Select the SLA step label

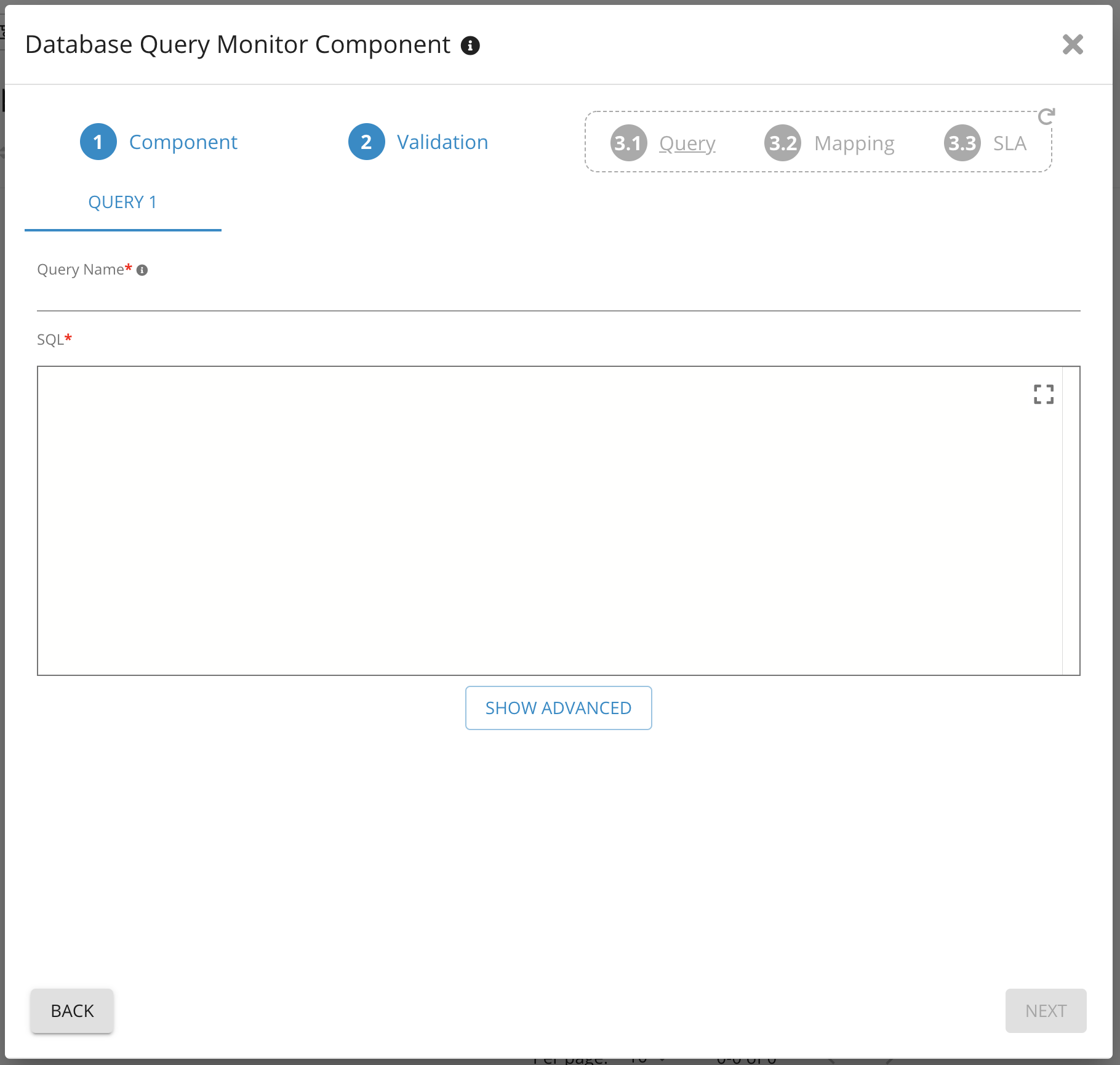(1009, 143)
